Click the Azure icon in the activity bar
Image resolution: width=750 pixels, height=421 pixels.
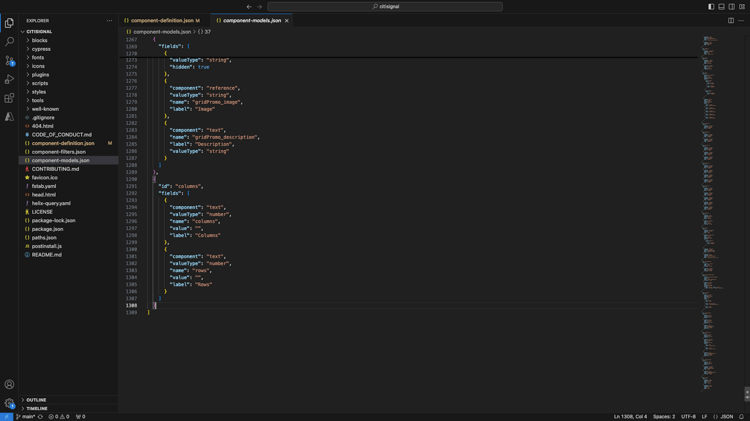click(x=9, y=117)
